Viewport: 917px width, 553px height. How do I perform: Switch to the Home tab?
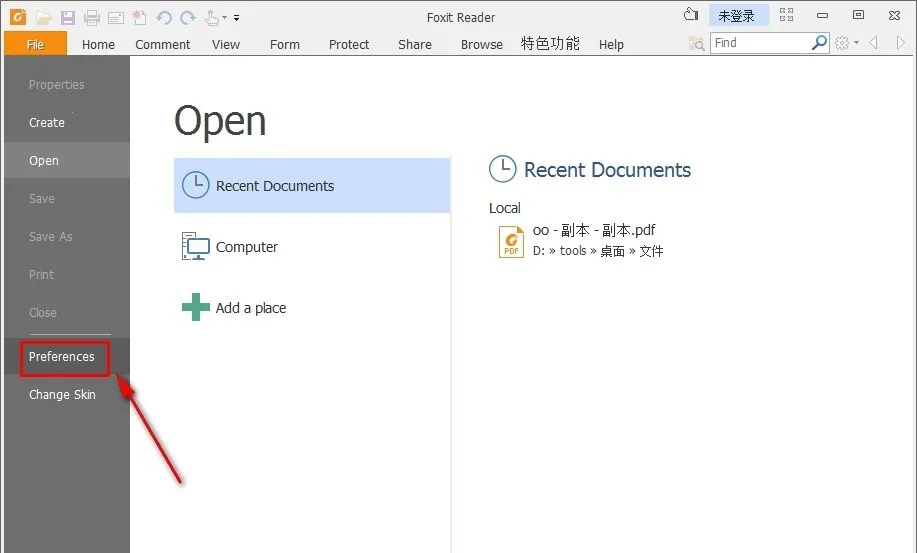[98, 44]
